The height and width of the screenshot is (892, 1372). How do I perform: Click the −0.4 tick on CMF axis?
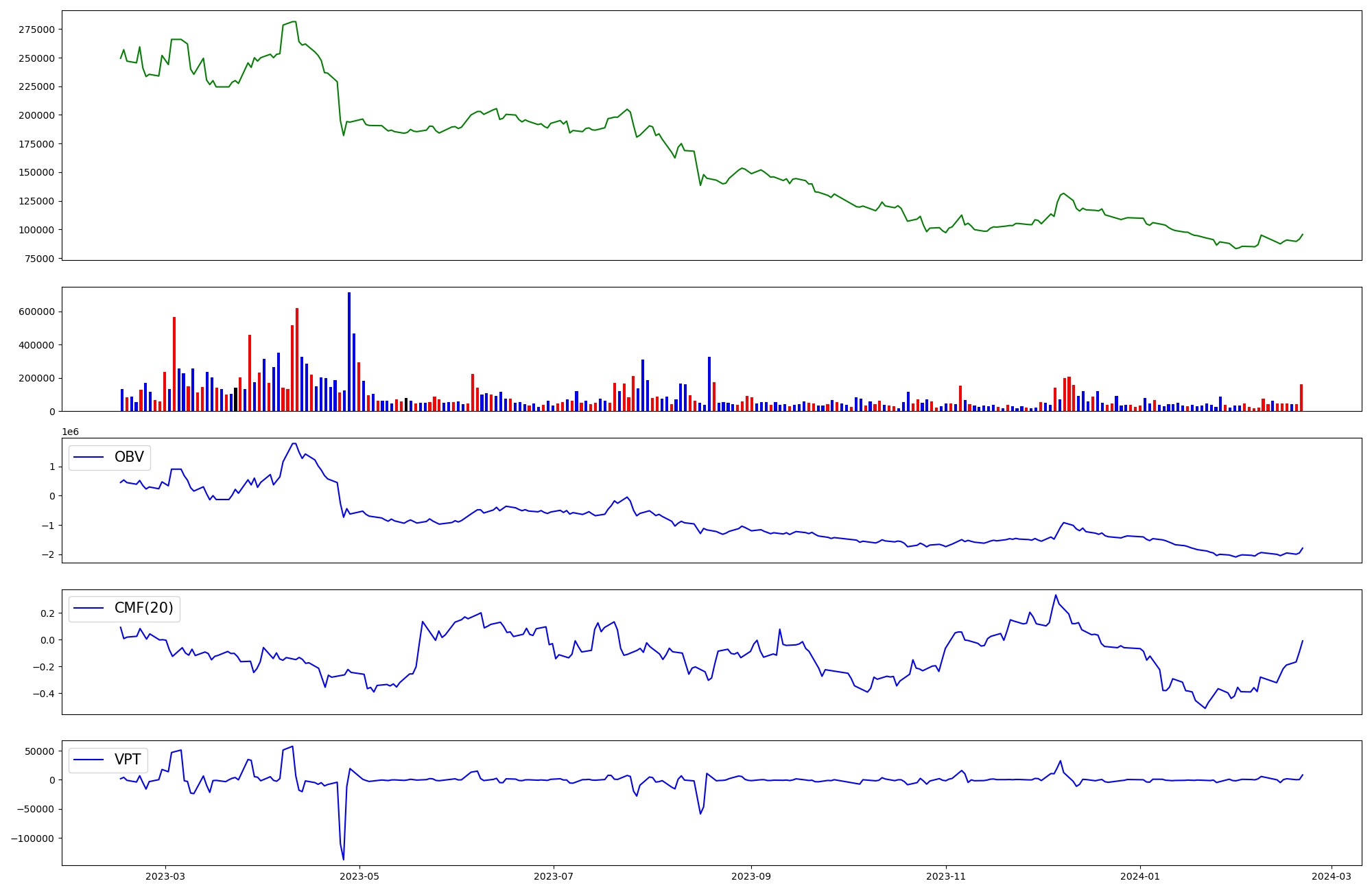pos(43,694)
